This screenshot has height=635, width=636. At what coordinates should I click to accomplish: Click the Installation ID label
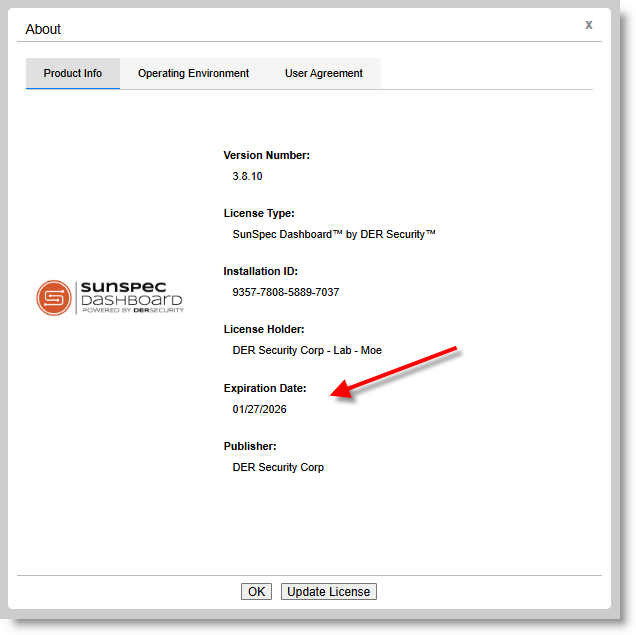click(x=260, y=271)
